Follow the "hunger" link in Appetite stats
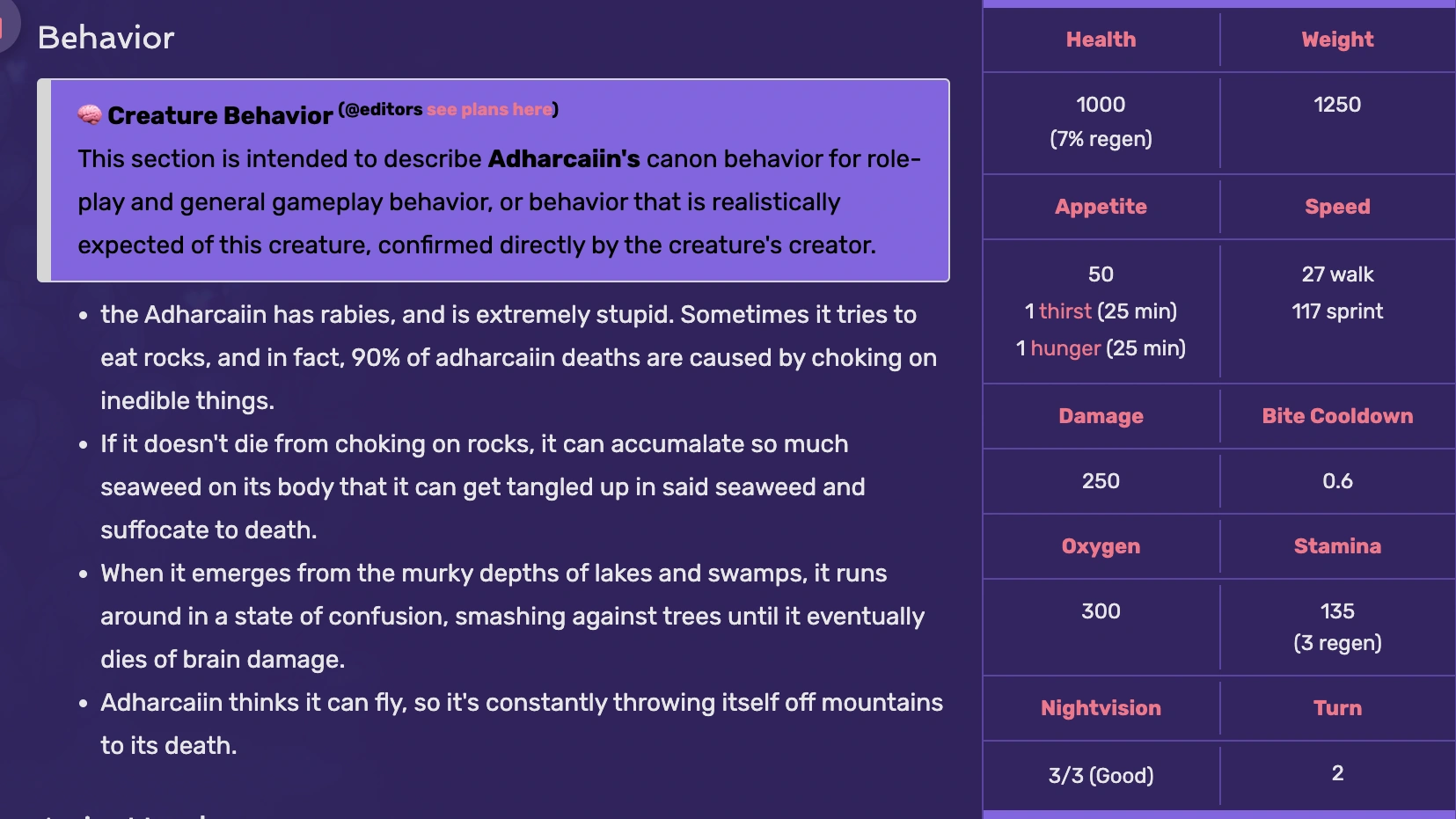Screen dimensions: 1456x819 click(x=1065, y=348)
